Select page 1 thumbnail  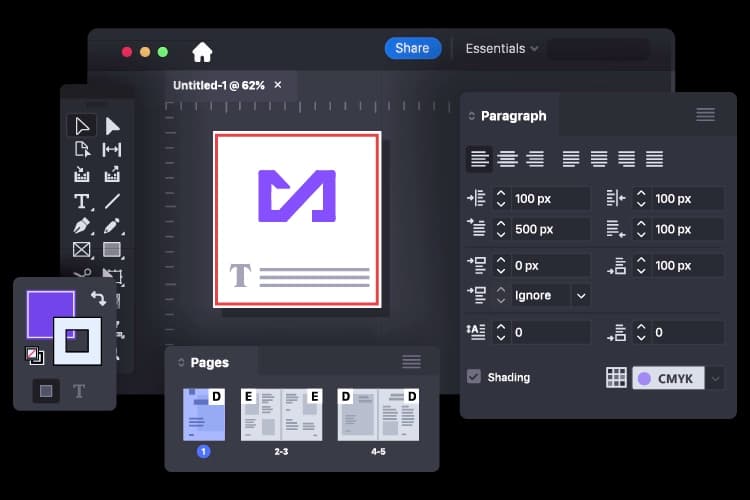(204, 414)
